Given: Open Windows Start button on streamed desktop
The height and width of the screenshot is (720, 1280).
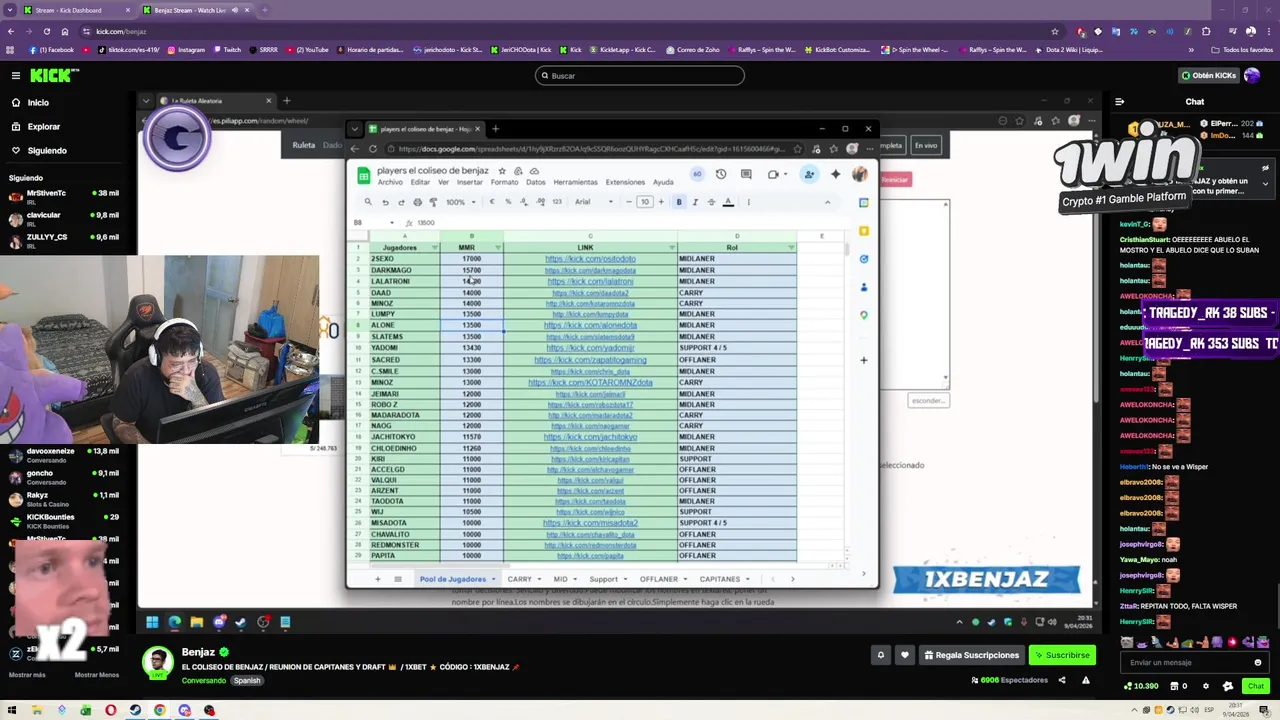Looking at the screenshot, I should click(x=152, y=622).
